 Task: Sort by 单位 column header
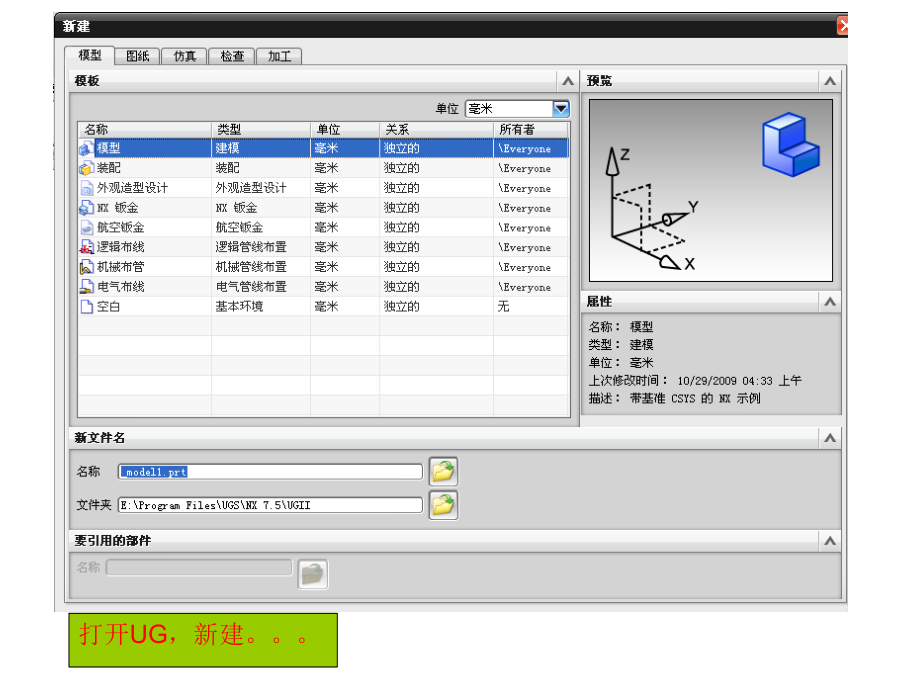(x=345, y=130)
